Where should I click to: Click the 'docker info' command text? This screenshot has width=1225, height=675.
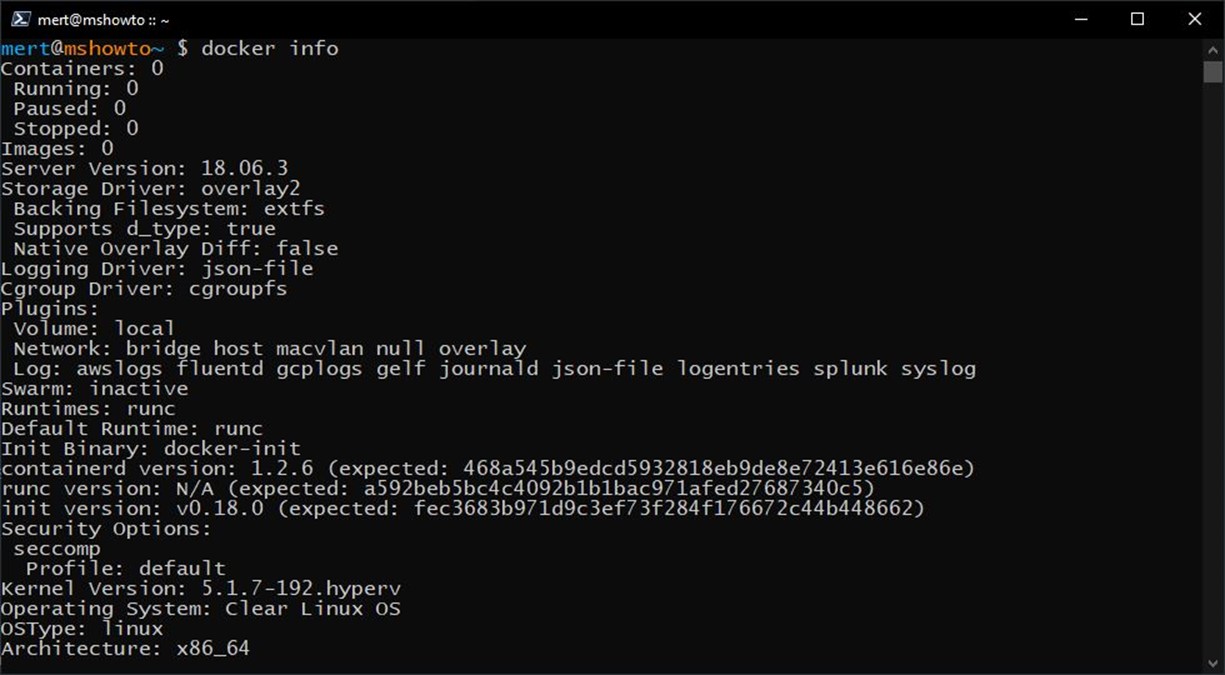pyautogui.click(x=270, y=48)
